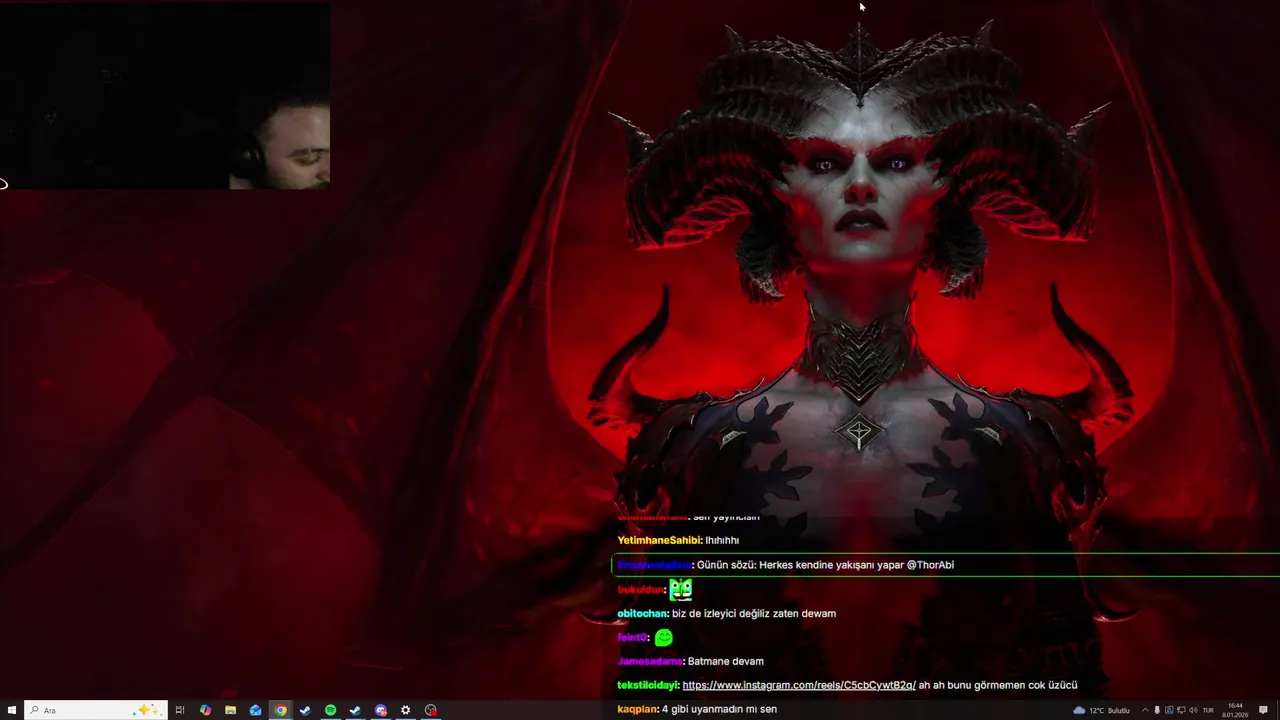This screenshot has height=720, width=1280.
Task: Click the microphone tray icon
Action: pyautogui.click(x=1157, y=710)
